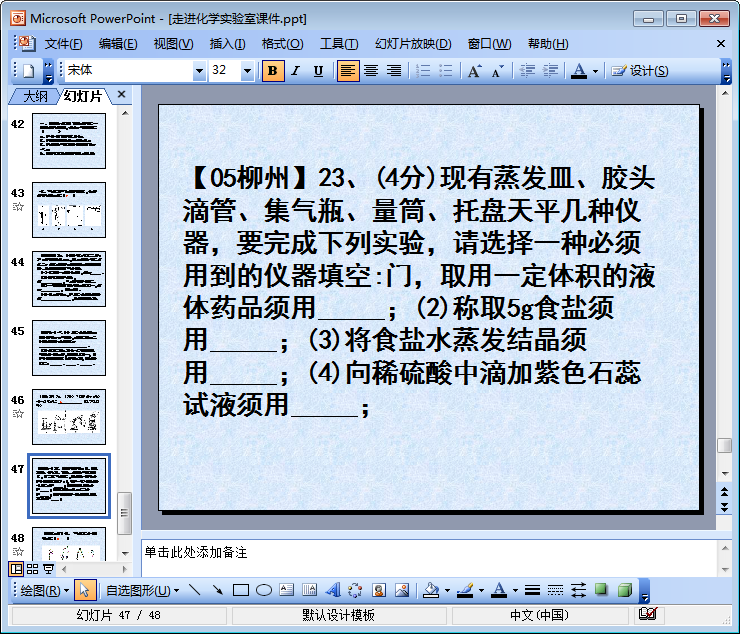Select the Line drawing tool
This screenshot has height=634, width=740.
click(194, 590)
